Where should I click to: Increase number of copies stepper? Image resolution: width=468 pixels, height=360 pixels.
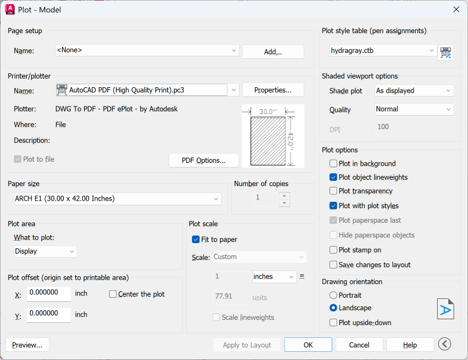coord(284,196)
